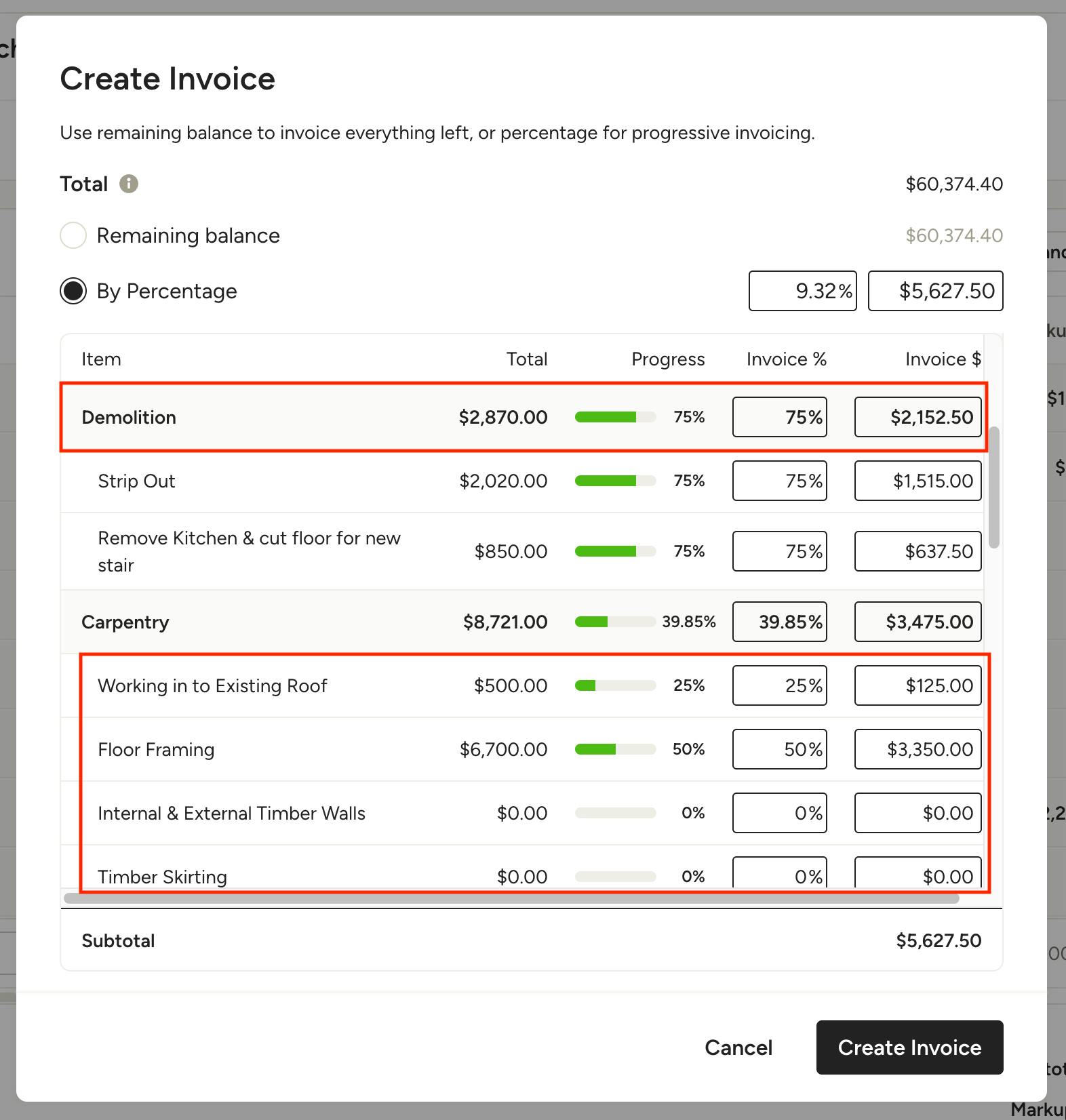Click the Floor Framing progress bar

(x=616, y=749)
